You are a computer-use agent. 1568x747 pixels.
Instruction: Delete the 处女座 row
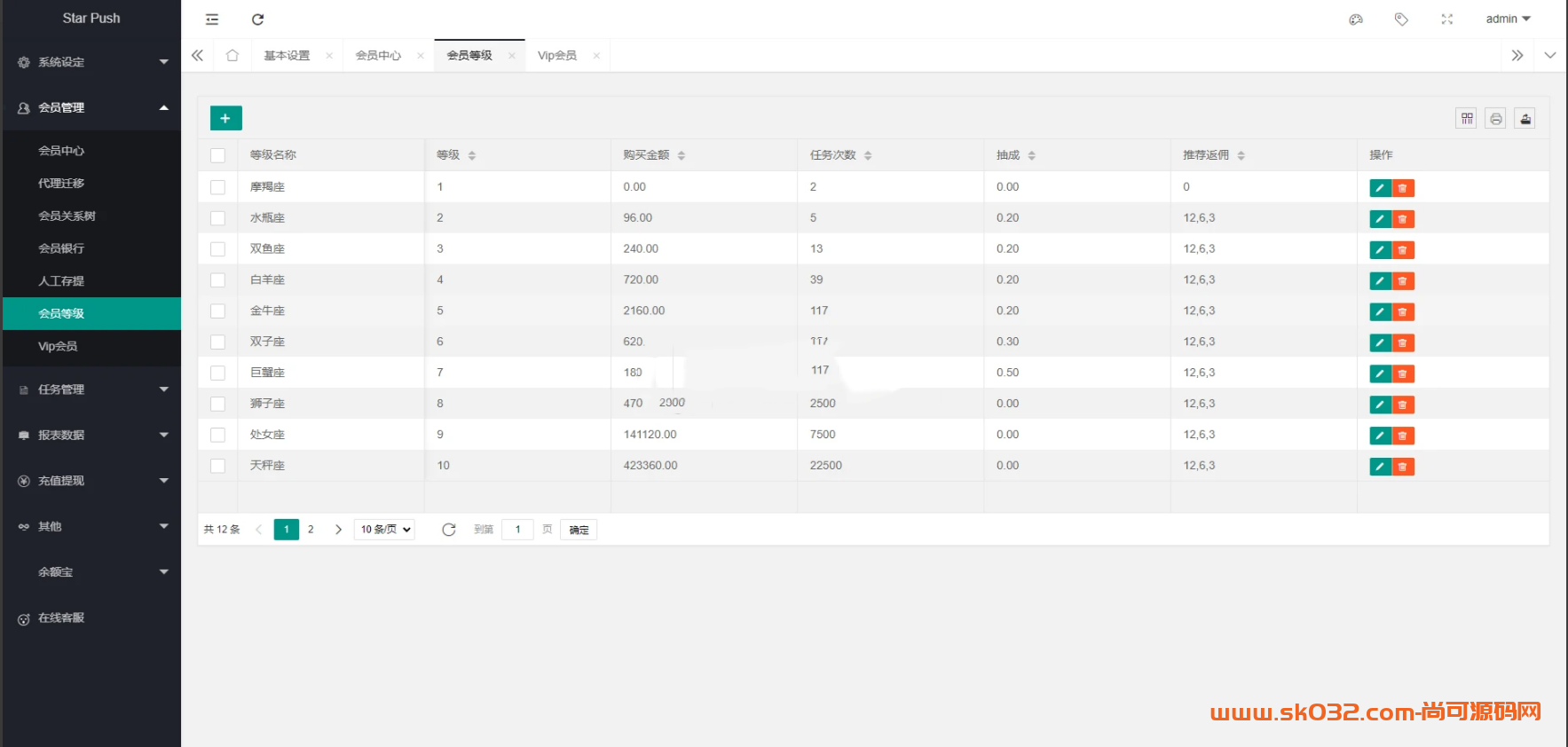click(x=1403, y=436)
